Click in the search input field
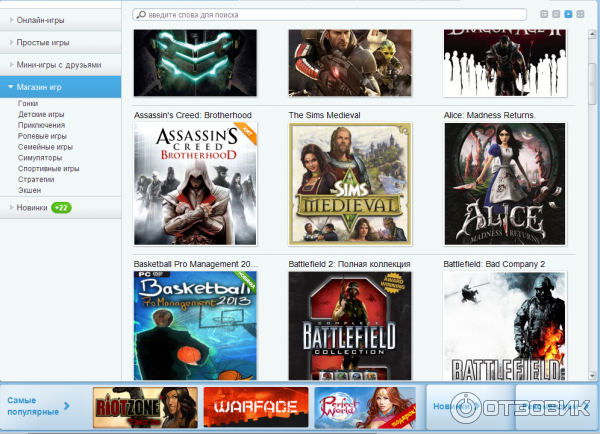 click(330, 15)
